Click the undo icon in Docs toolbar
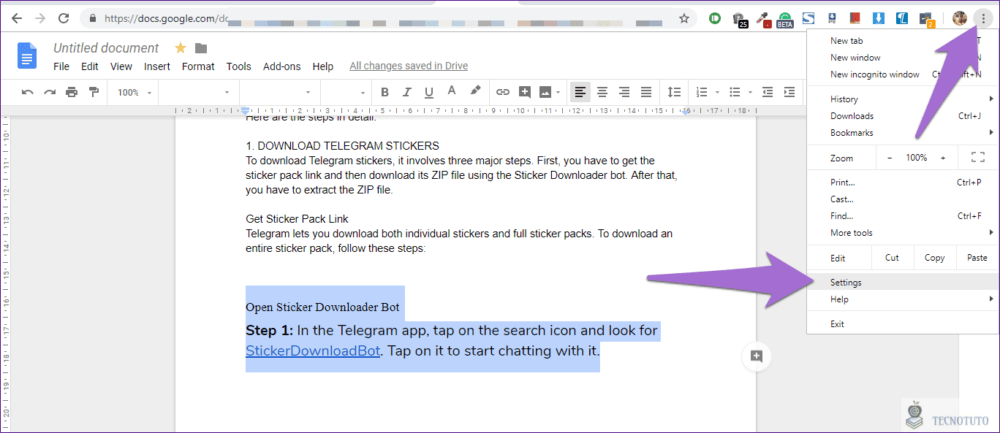This screenshot has width=1000, height=433. point(27,92)
